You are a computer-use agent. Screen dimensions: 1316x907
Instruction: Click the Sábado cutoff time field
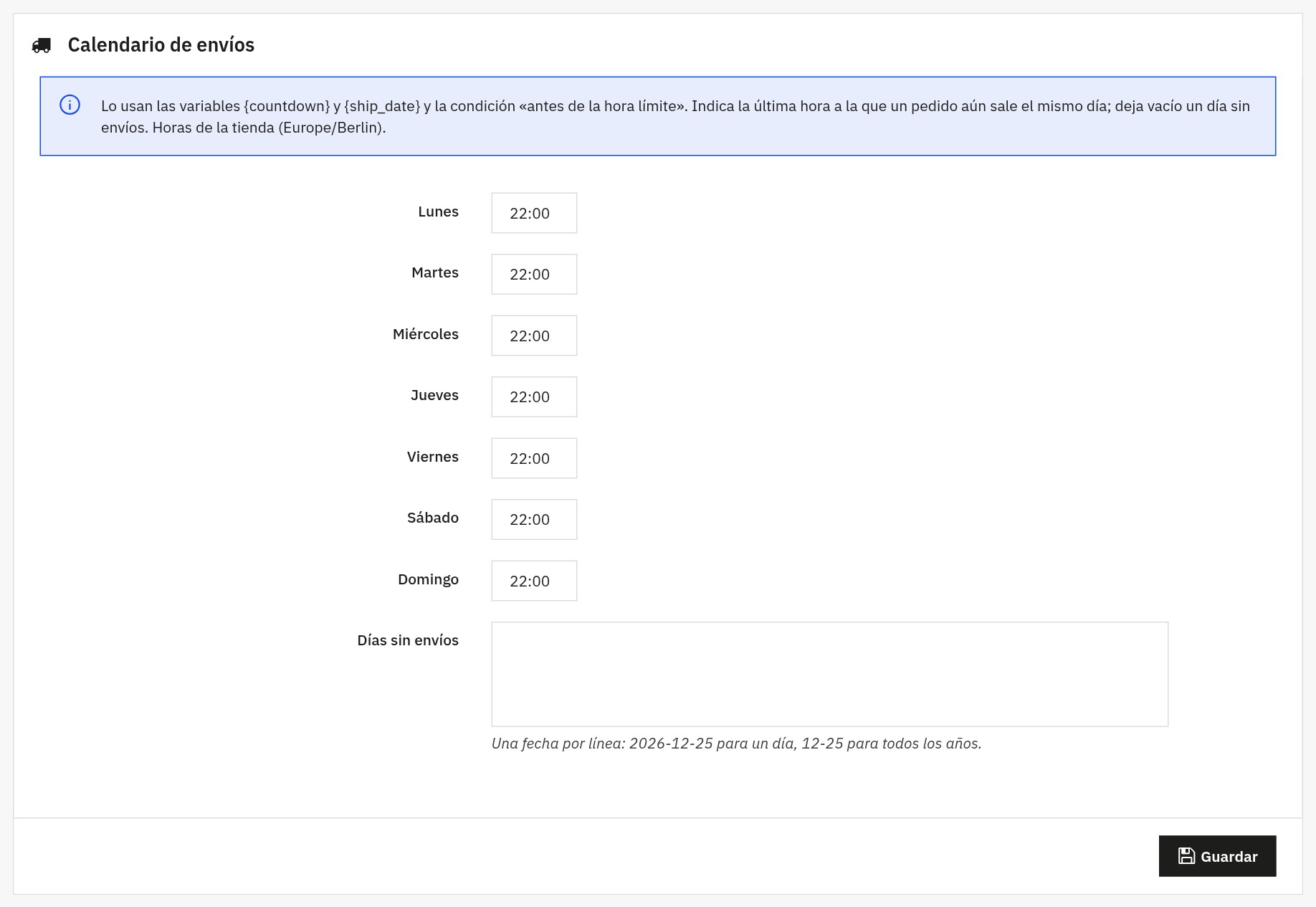pos(534,519)
